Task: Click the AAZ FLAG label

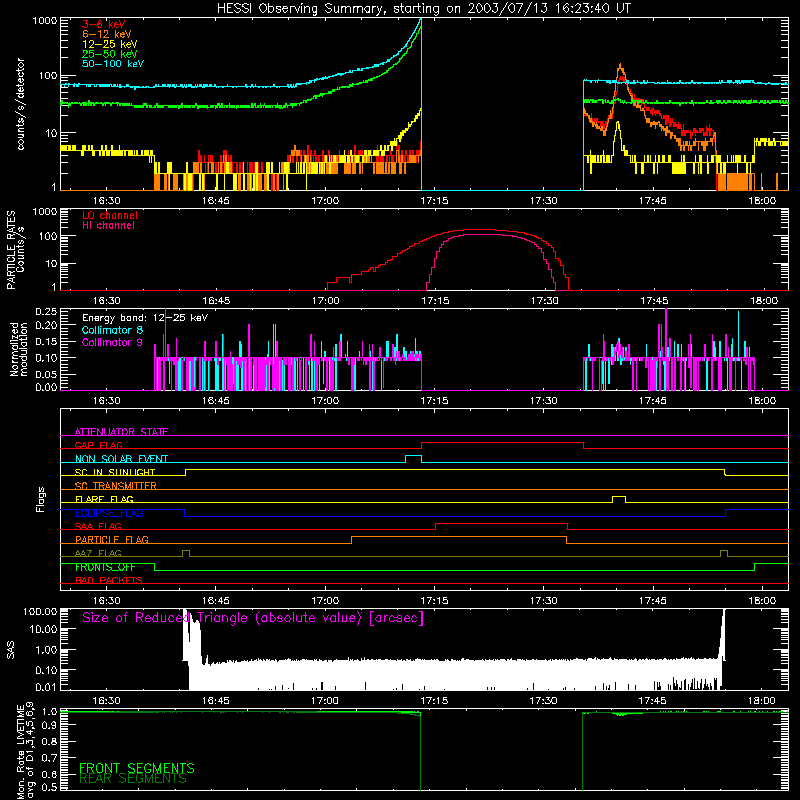Action: pos(98,553)
